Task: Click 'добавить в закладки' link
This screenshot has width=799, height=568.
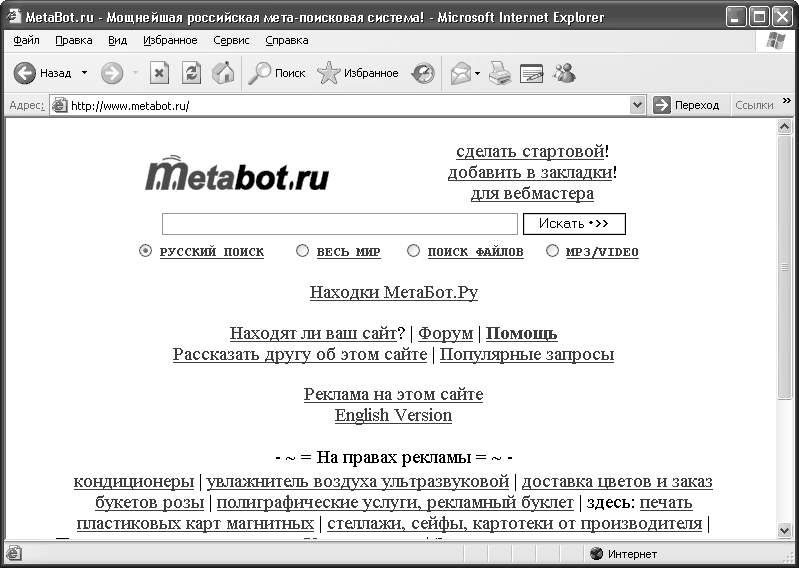Action: pos(530,172)
